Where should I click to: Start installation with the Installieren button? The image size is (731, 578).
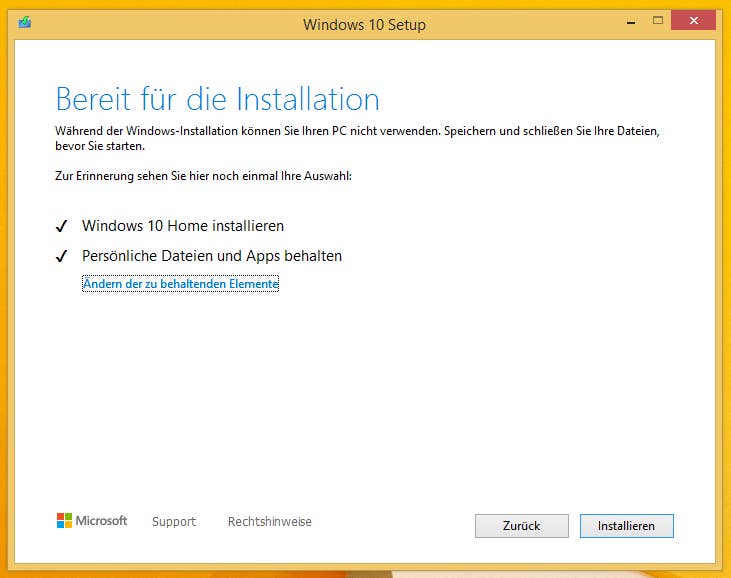coord(626,526)
